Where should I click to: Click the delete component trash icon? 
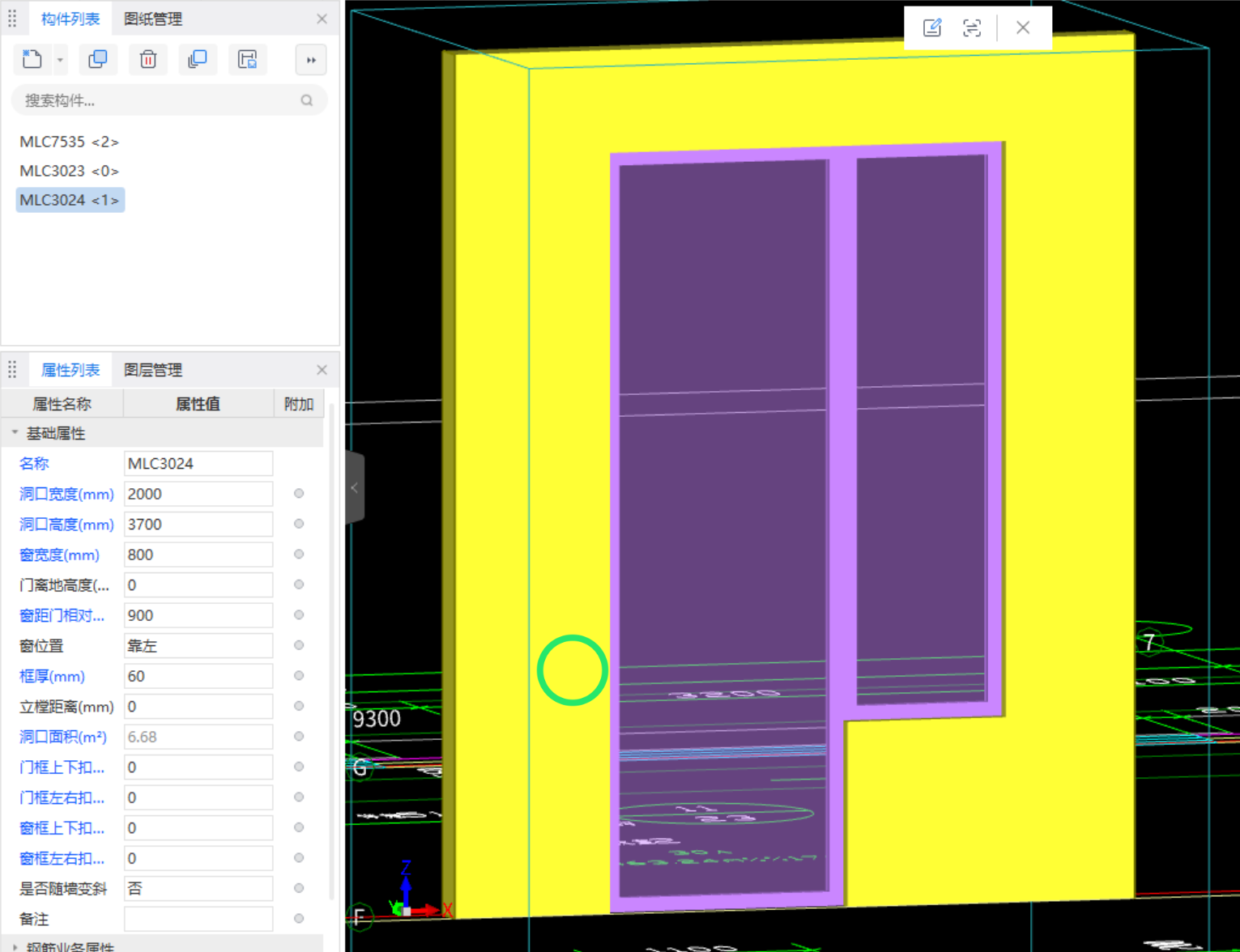[x=147, y=59]
